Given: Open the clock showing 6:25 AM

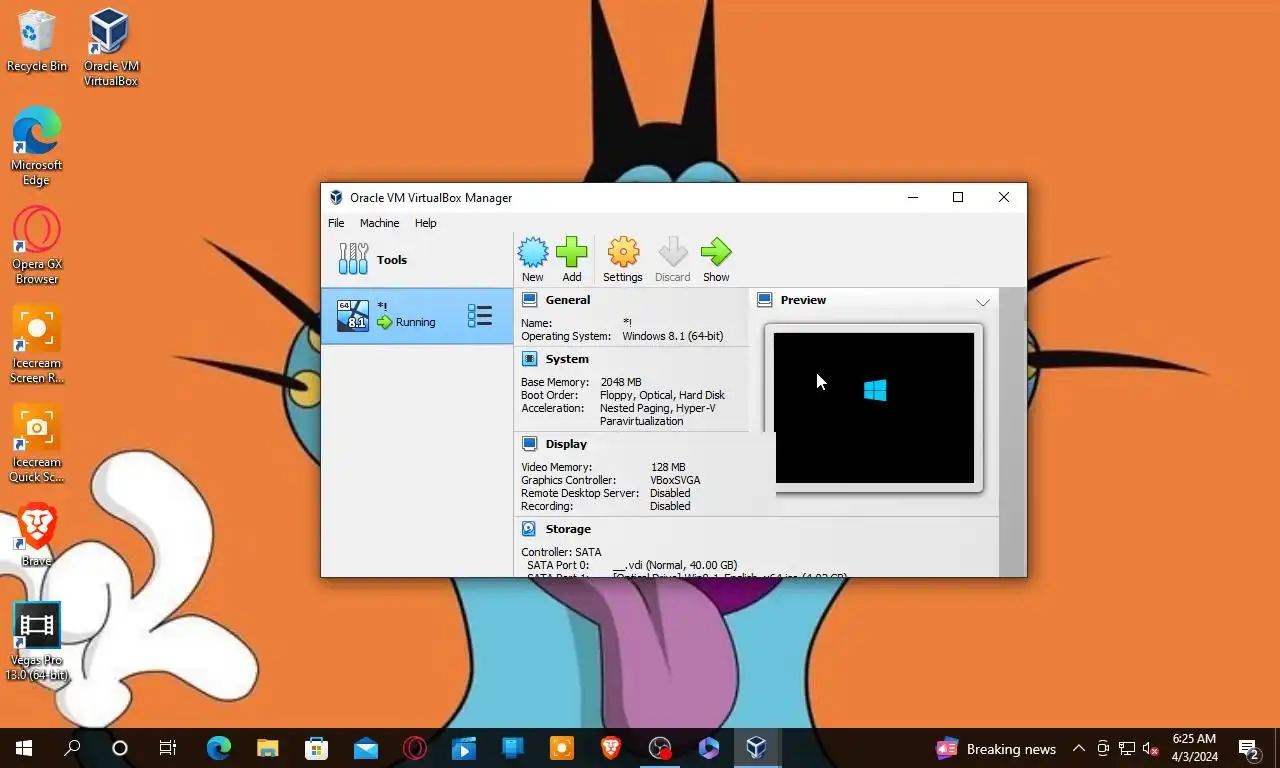Looking at the screenshot, I should tap(1194, 748).
